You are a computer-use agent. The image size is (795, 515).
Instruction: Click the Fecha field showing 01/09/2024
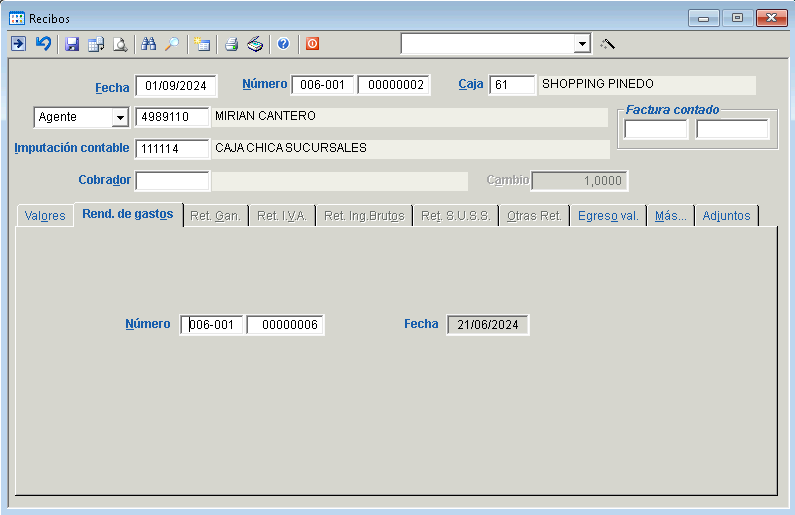176,86
